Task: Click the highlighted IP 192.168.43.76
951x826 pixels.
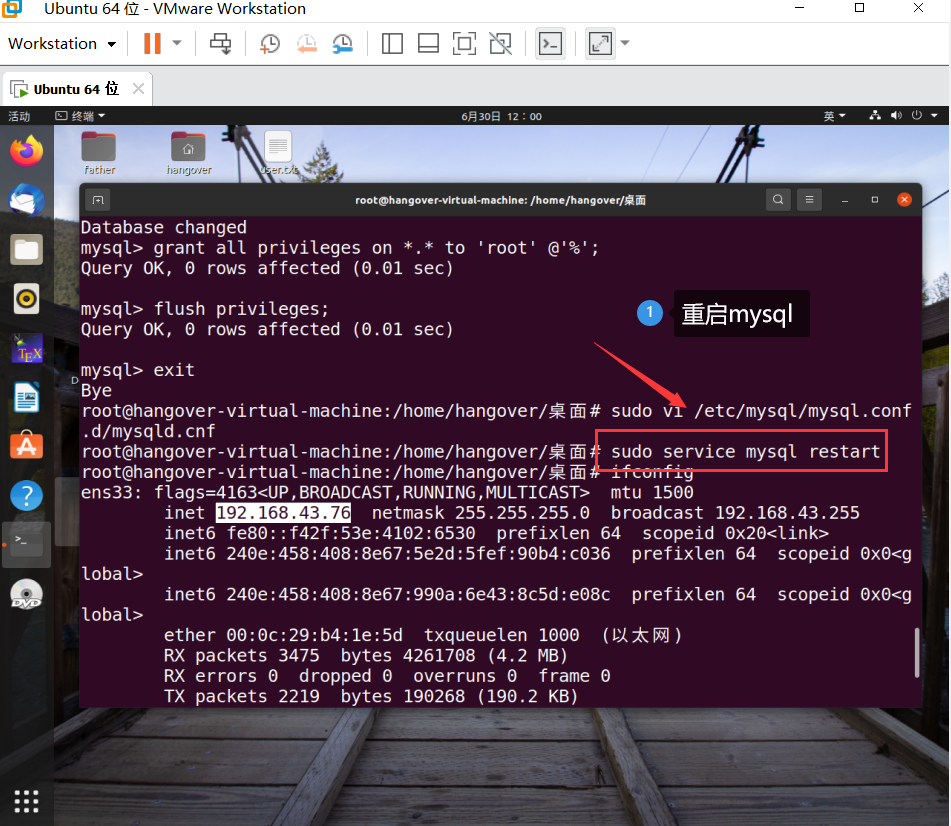Action: coord(283,513)
